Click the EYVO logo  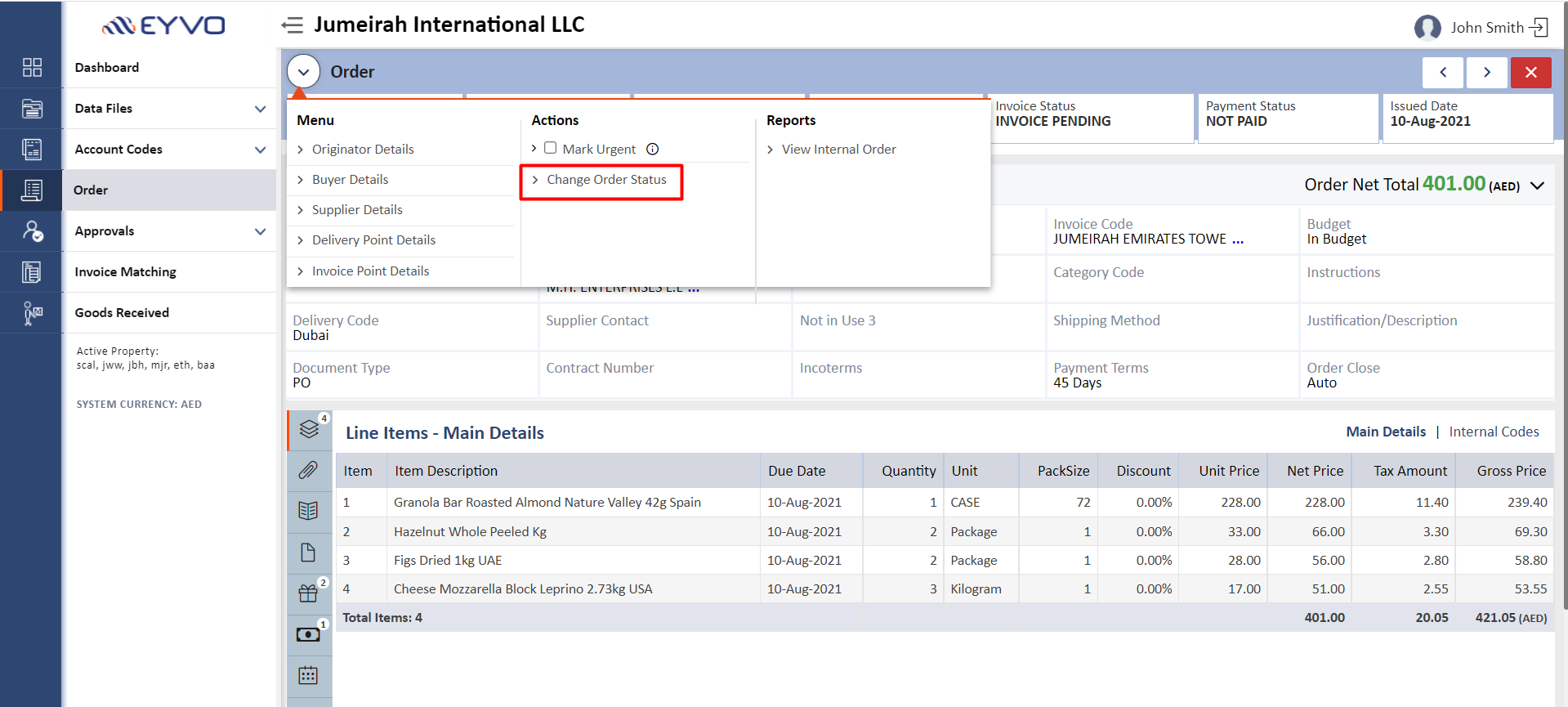click(x=163, y=25)
